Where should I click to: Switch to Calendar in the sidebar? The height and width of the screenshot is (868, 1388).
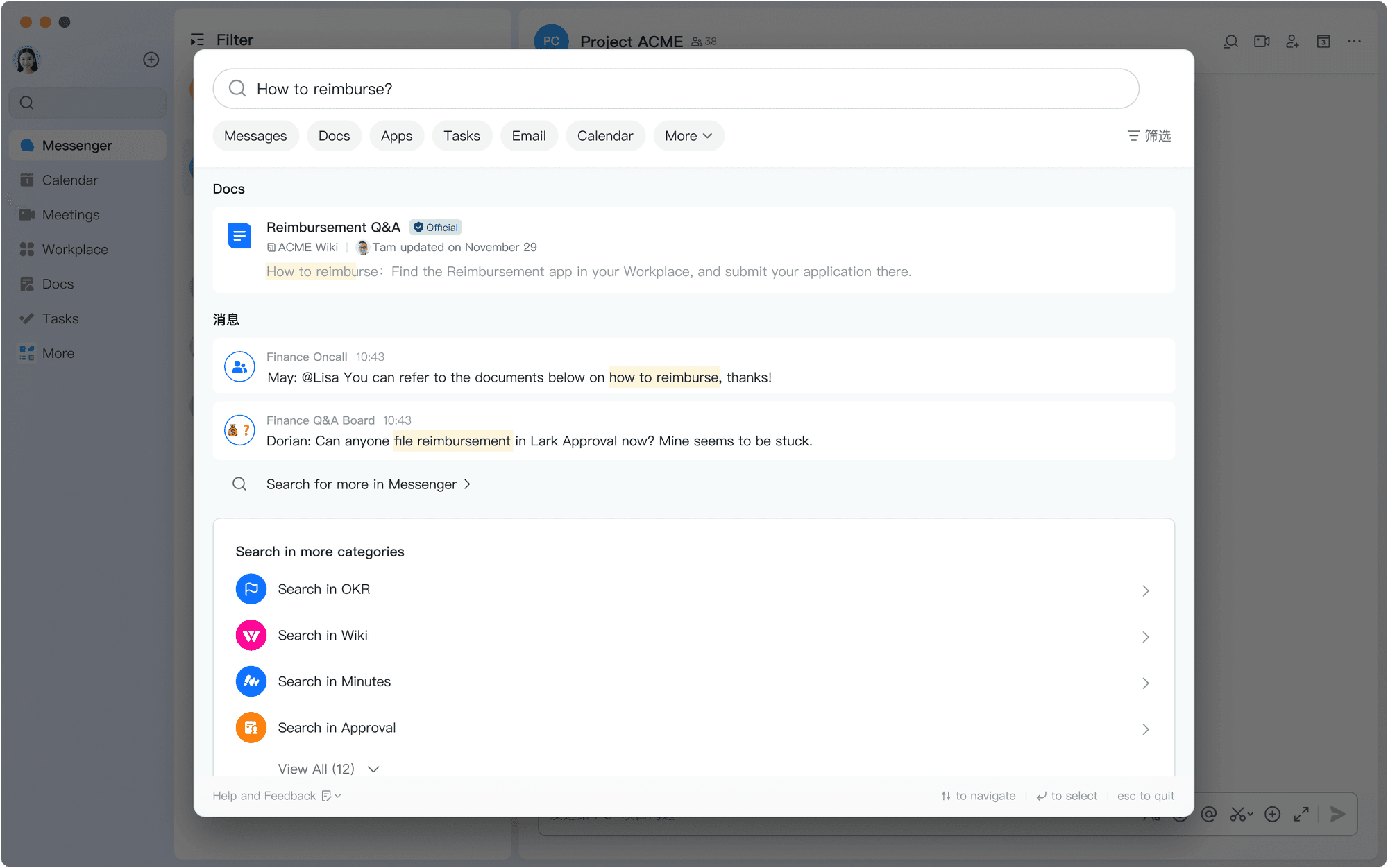click(x=69, y=180)
